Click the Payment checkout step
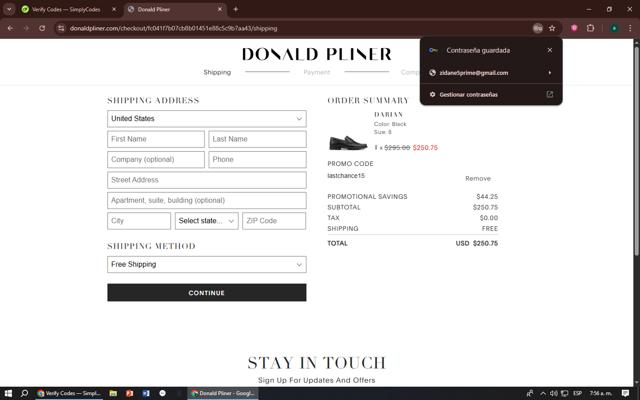640x400 pixels. [317, 72]
